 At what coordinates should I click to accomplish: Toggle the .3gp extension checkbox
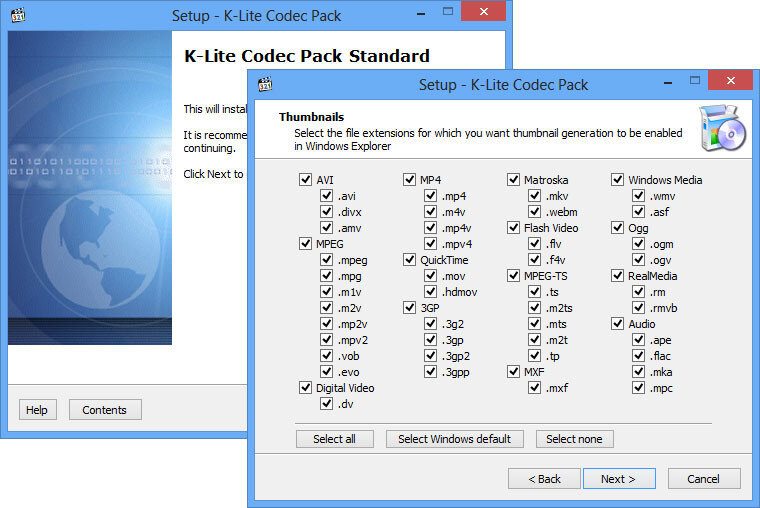[x=431, y=340]
